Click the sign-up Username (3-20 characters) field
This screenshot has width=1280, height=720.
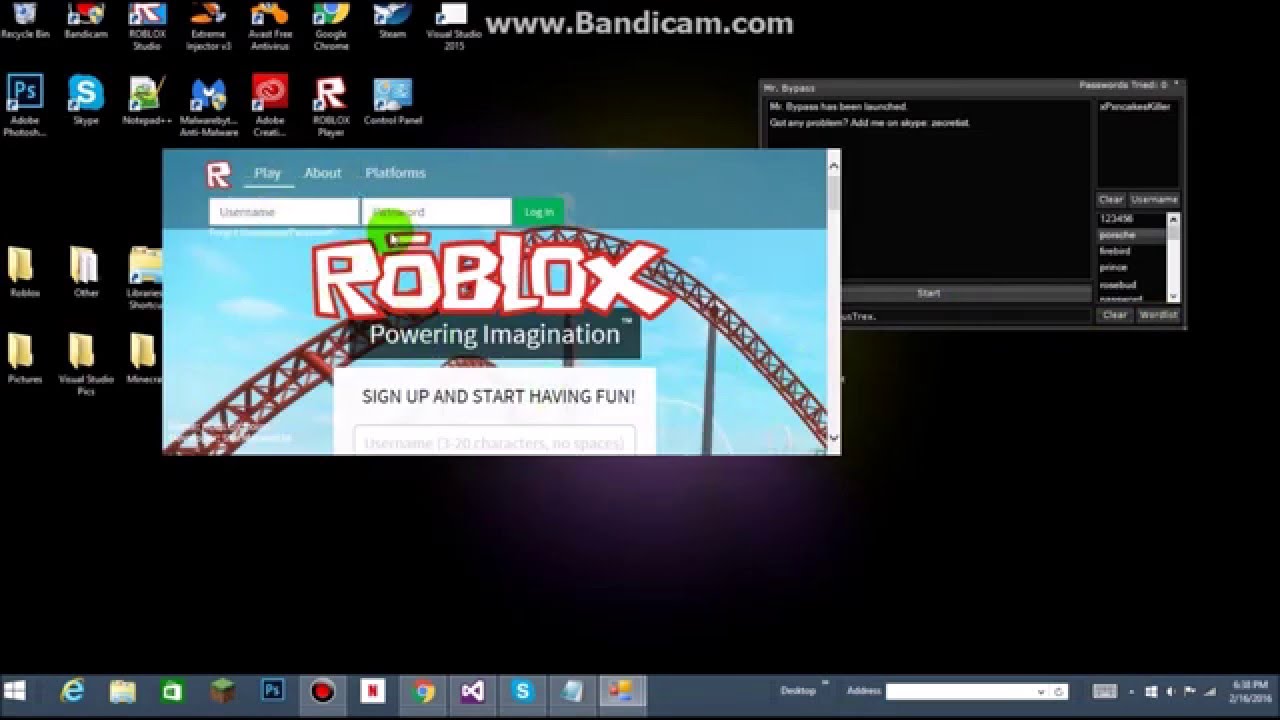pos(494,441)
